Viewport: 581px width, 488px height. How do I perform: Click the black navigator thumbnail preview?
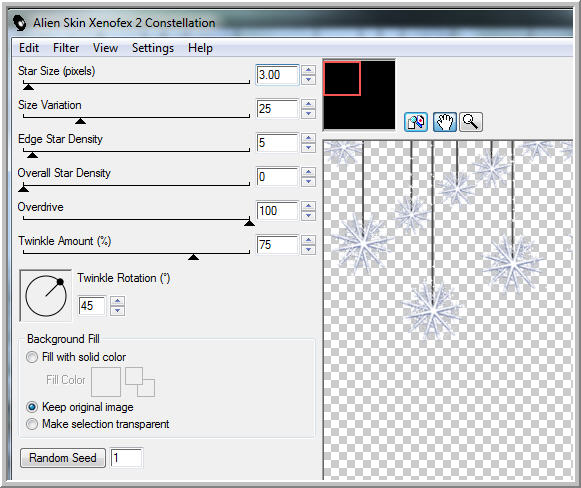pos(359,94)
